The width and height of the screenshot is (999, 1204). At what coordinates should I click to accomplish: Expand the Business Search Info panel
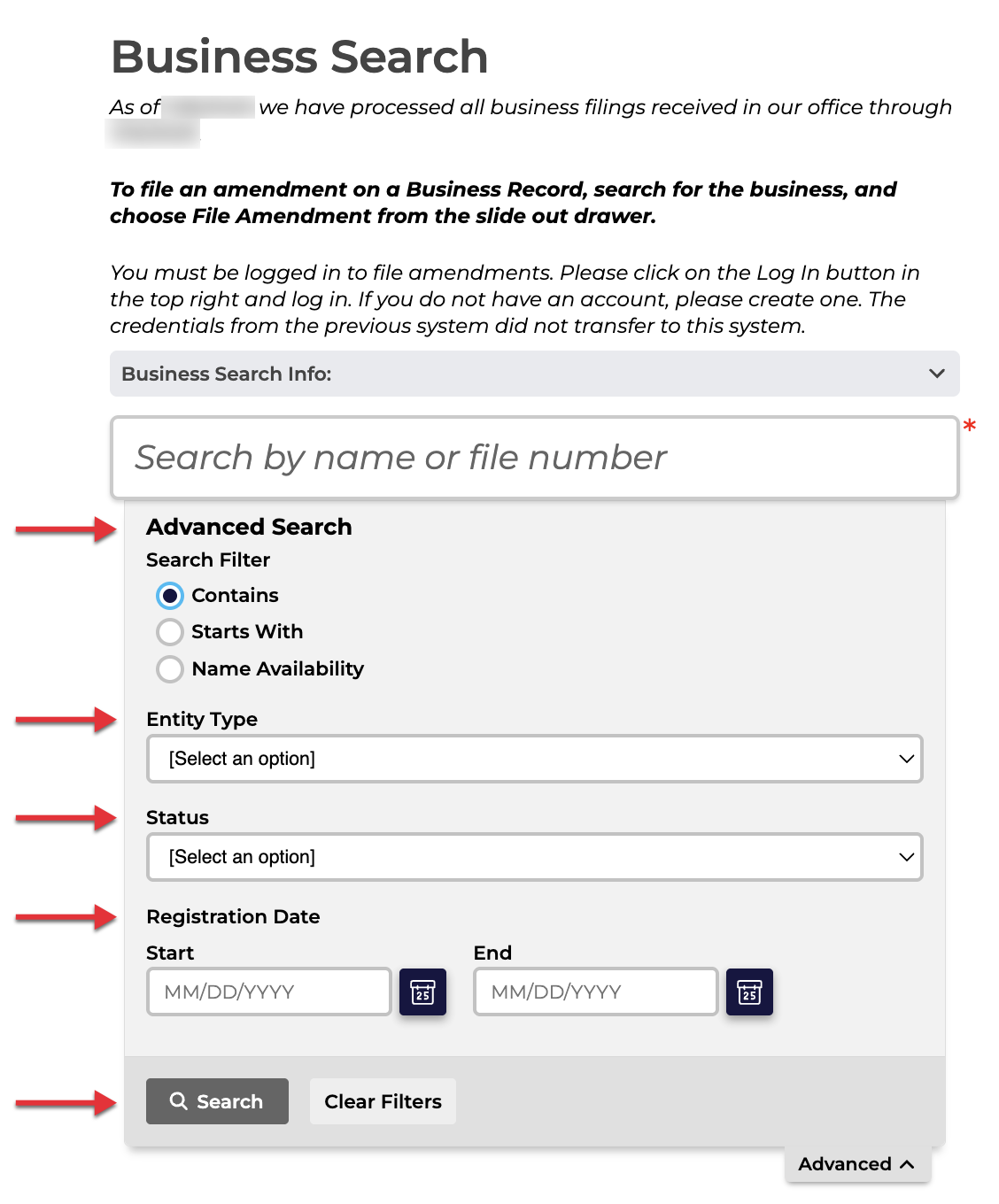click(534, 374)
